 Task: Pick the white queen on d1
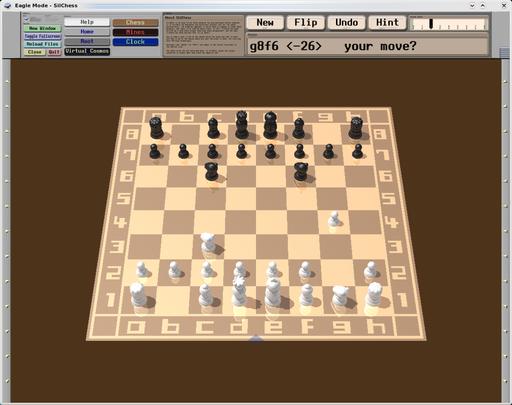click(x=239, y=292)
